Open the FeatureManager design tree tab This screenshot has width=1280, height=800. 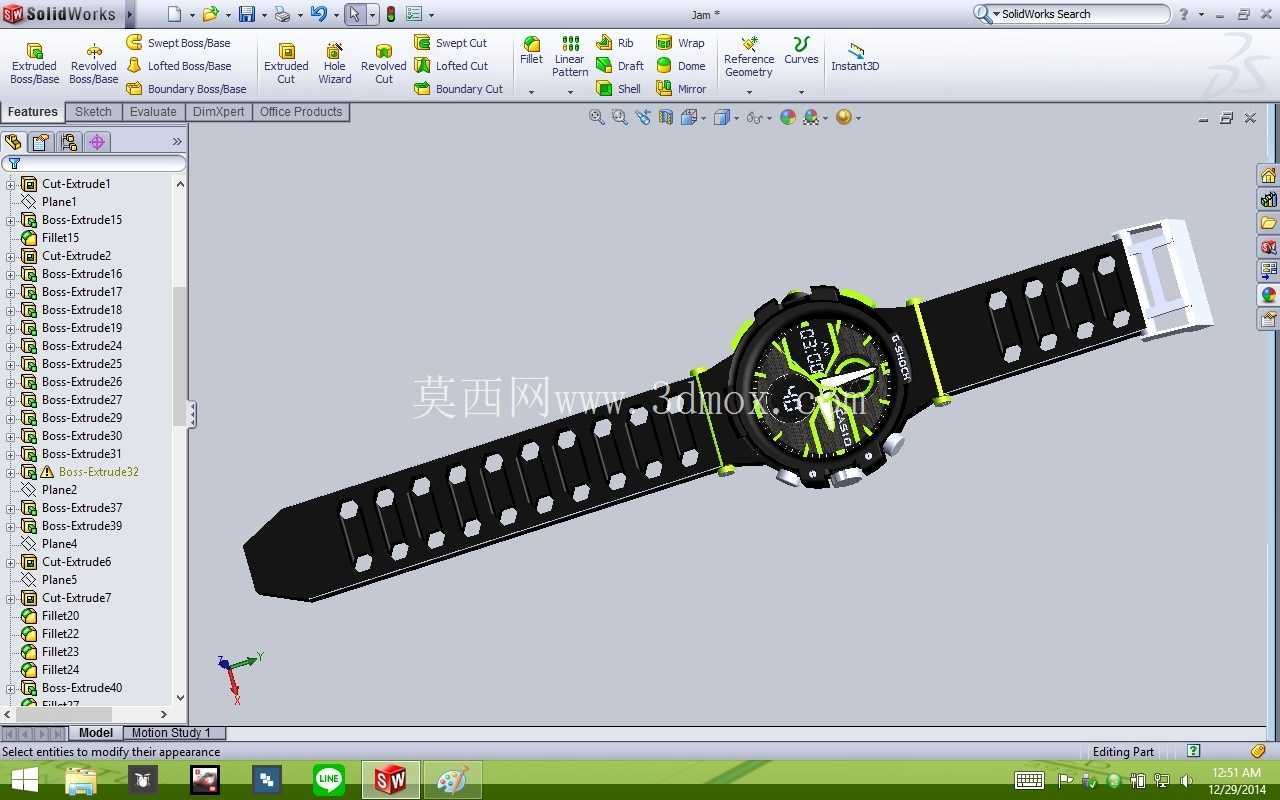(13, 142)
